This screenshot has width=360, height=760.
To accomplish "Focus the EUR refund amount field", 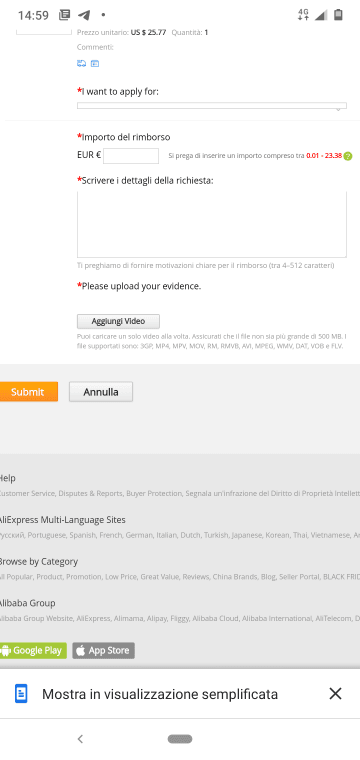I will (131, 156).
